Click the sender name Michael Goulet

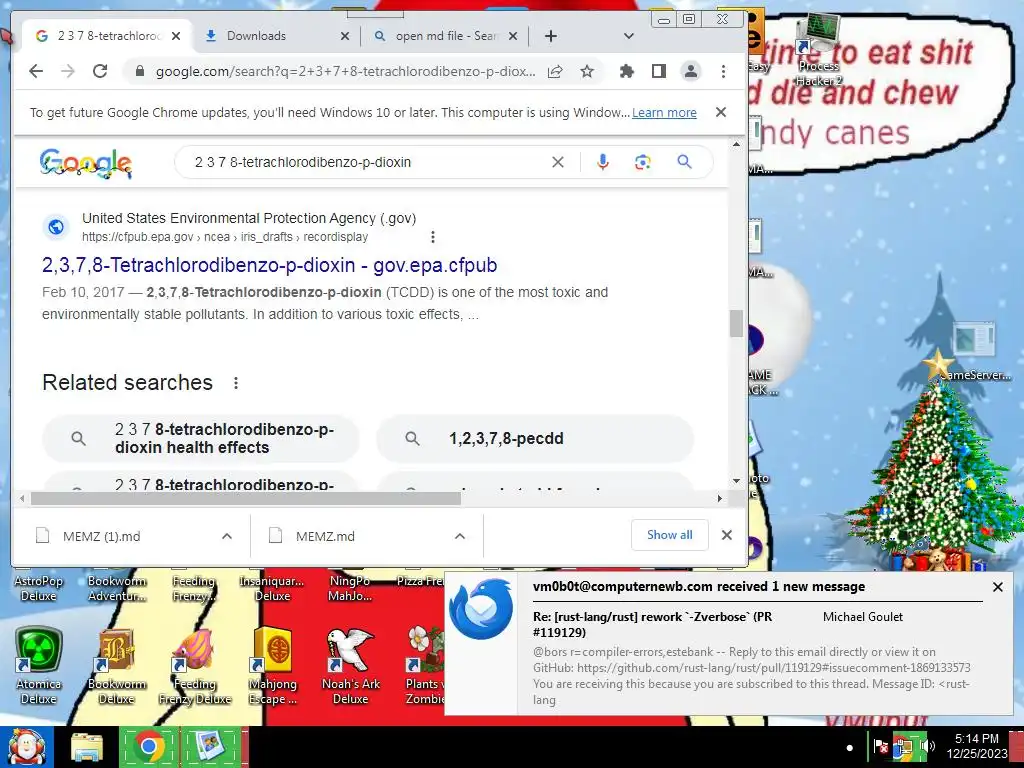(x=863, y=616)
